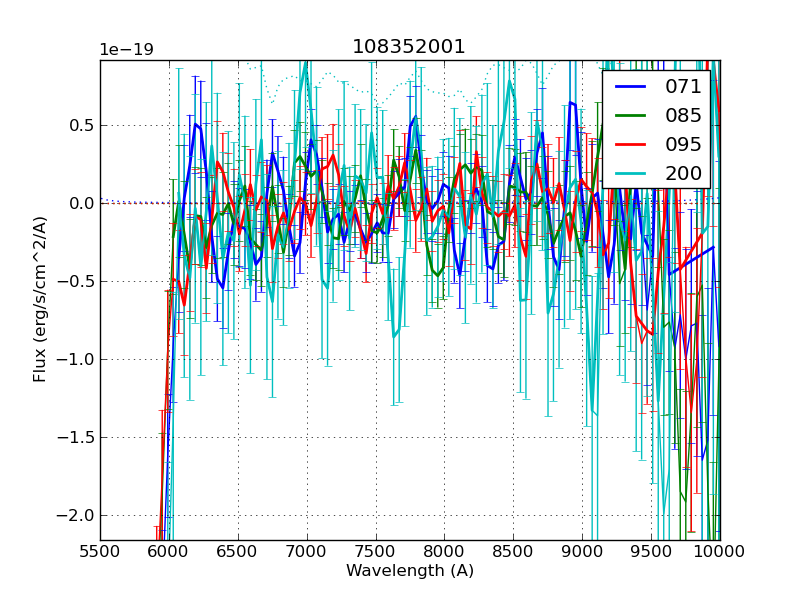Click the blue line sample in legend
This screenshot has width=800, height=600.
[x=630, y=87]
